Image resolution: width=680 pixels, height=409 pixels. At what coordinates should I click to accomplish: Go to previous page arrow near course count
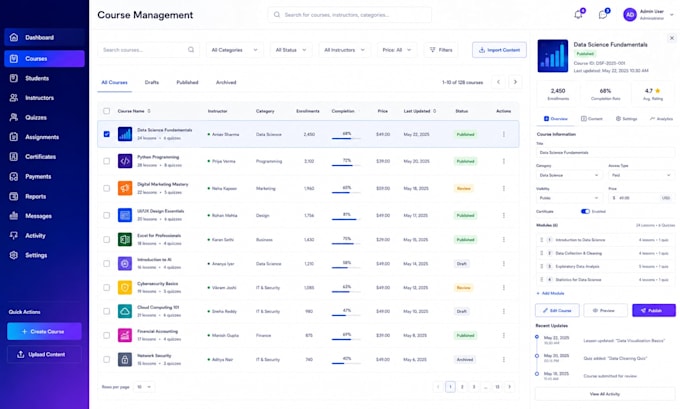(498, 82)
